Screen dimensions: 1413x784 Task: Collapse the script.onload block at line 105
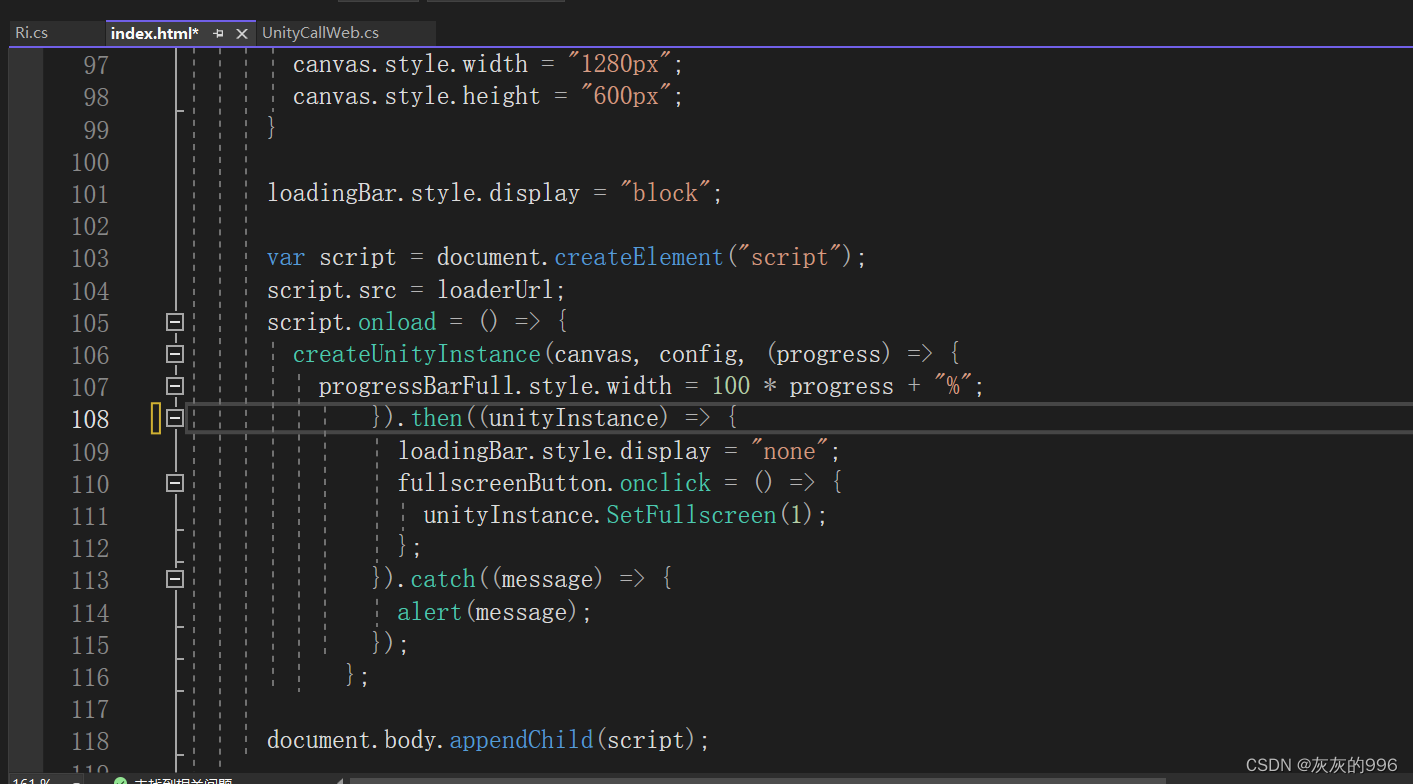pos(175,322)
